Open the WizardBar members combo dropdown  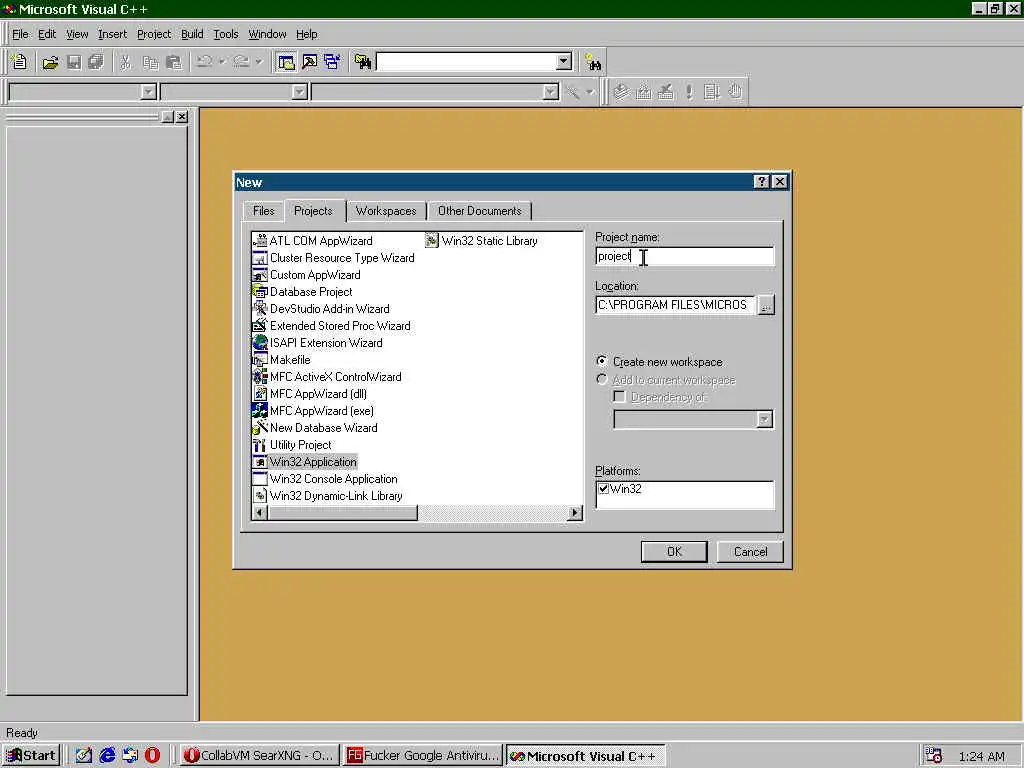coord(551,91)
